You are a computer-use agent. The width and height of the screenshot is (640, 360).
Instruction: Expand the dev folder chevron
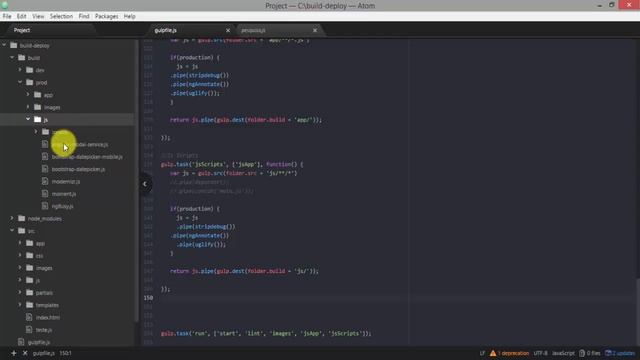pyautogui.click(x=20, y=70)
